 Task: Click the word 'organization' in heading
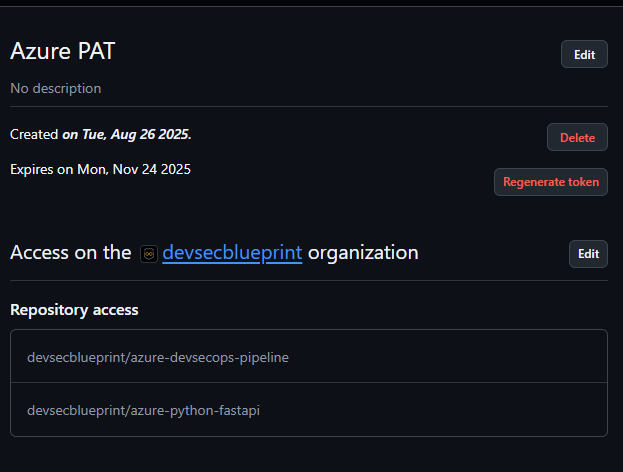pyautogui.click(x=363, y=253)
